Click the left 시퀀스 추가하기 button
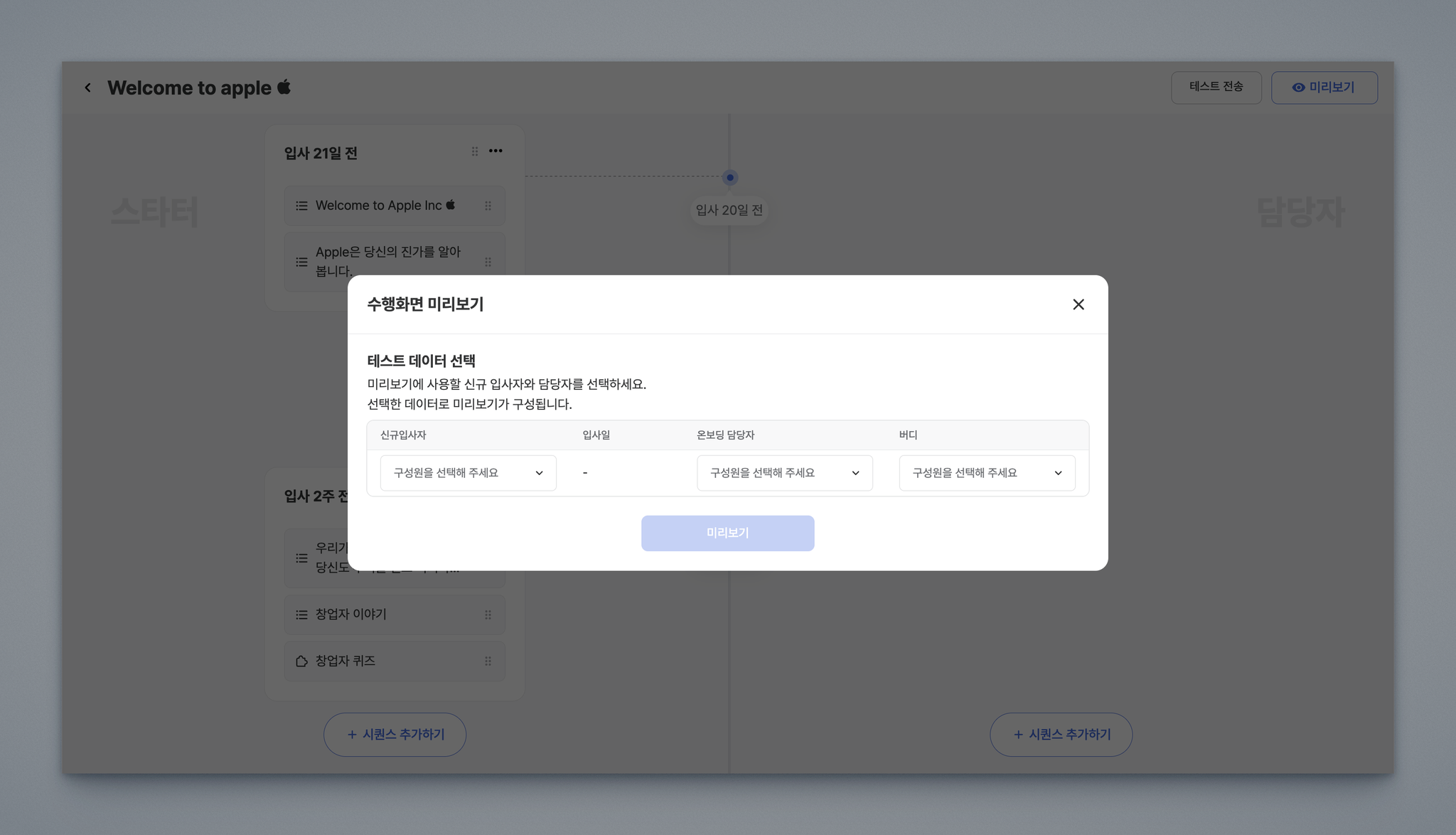The image size is (1456, 835). 395,734
